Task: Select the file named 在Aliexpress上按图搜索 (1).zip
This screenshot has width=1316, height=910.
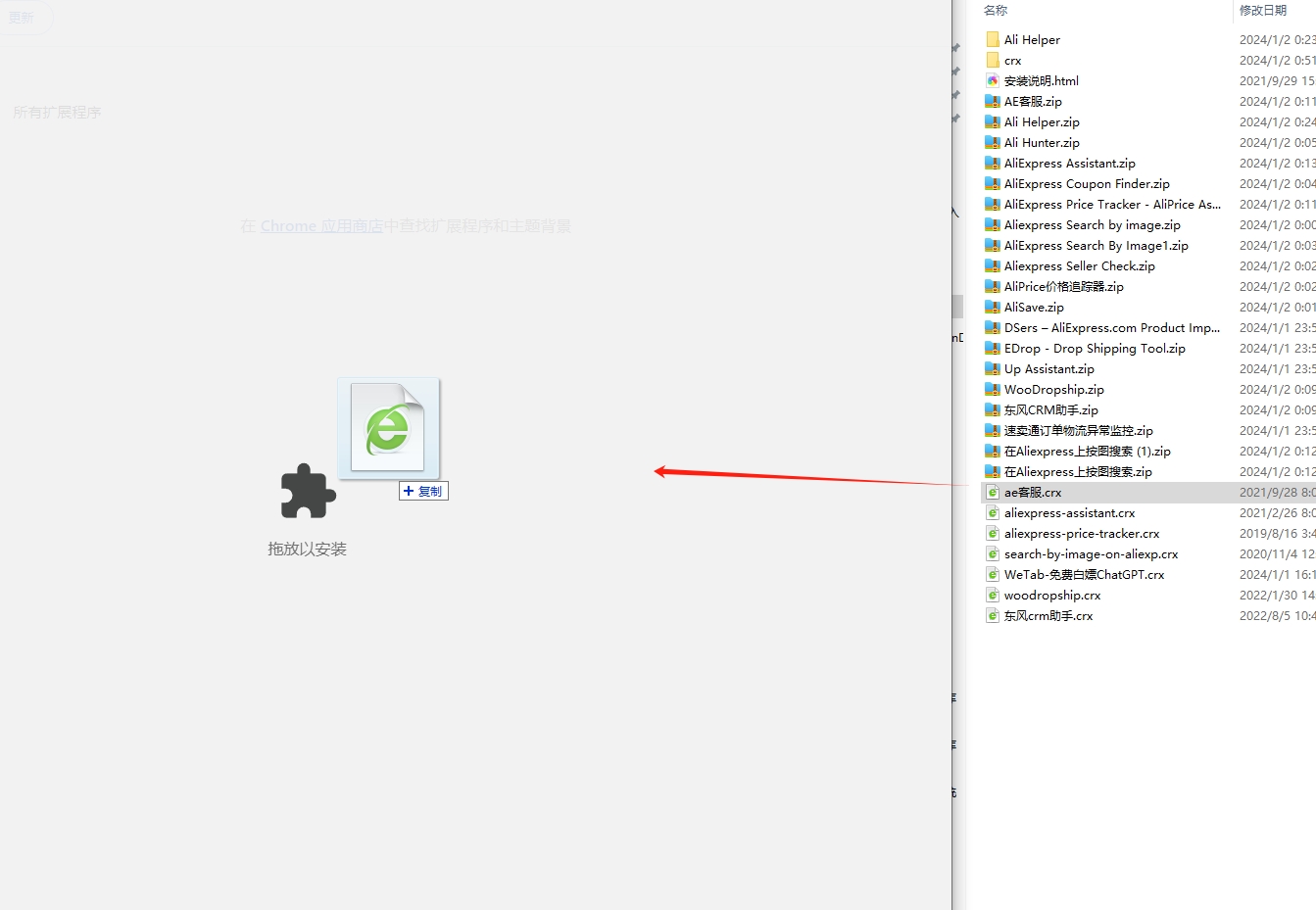Action: click(x=1088, y=451)
